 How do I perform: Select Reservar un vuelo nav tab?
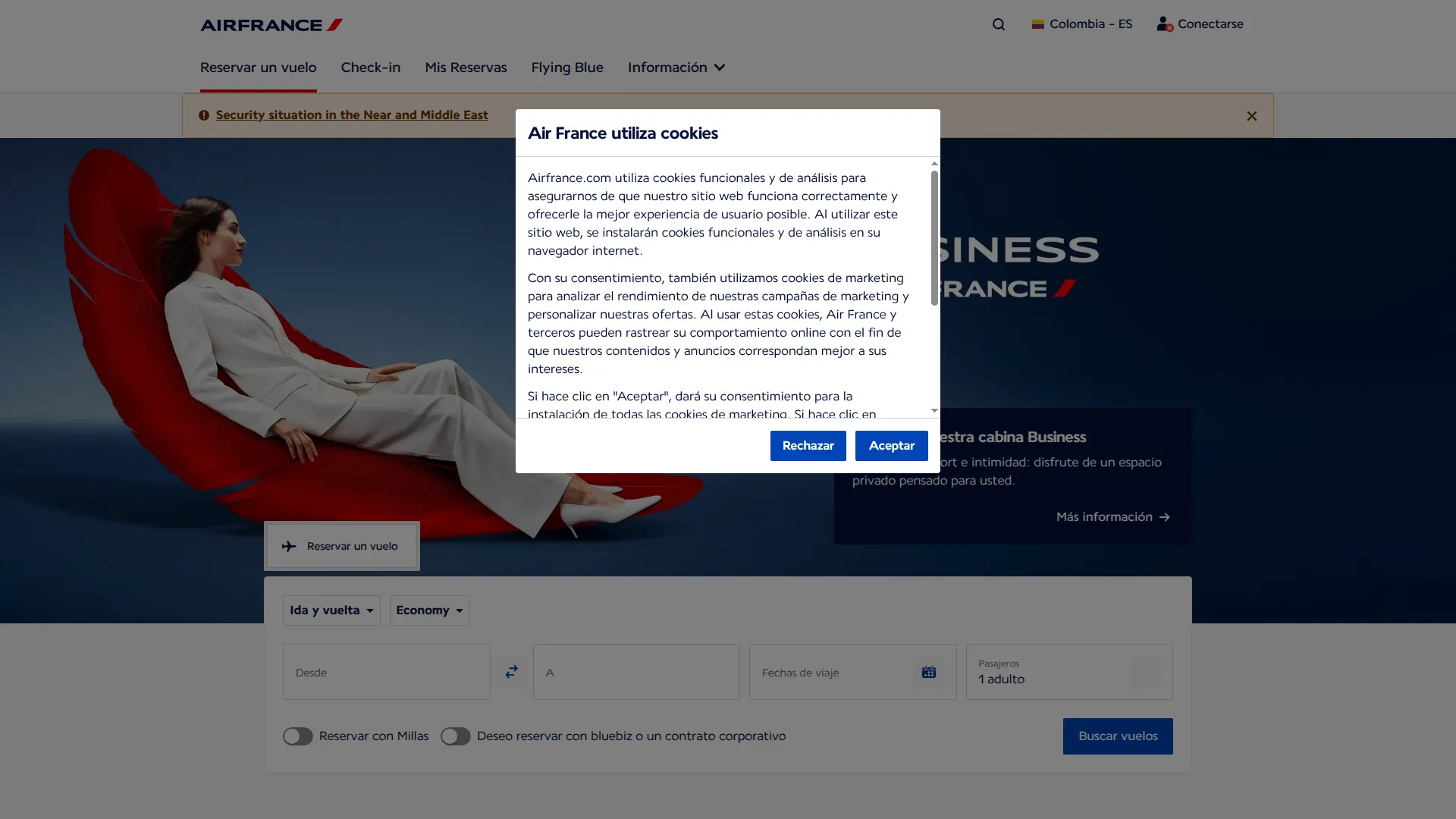click(x=259, y=67)
